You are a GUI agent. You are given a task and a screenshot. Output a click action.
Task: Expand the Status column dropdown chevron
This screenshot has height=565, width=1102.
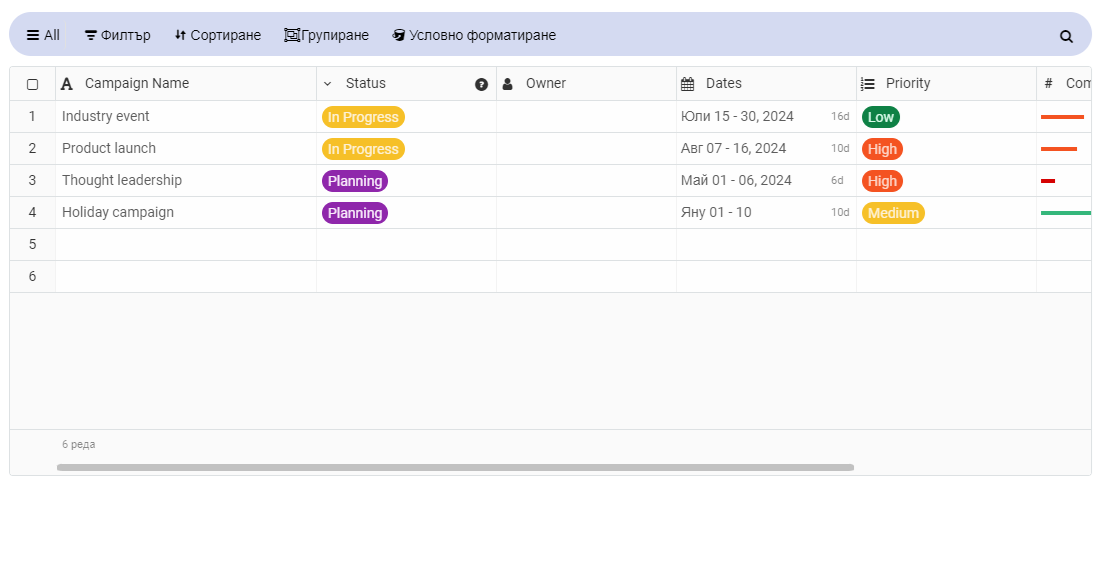pos(328,84)
